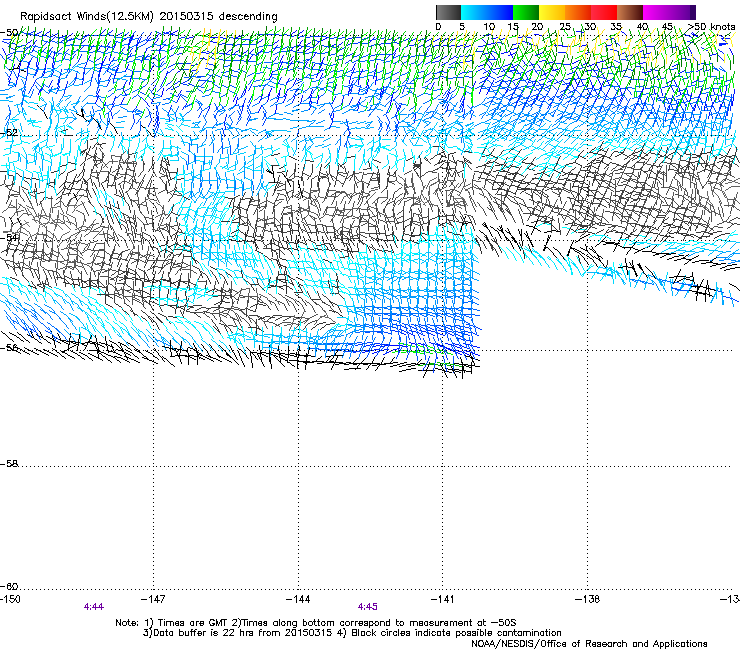Click the green 15-20 knots legend segment
This screenshot has height=650, width=740.
pos(526,12)
